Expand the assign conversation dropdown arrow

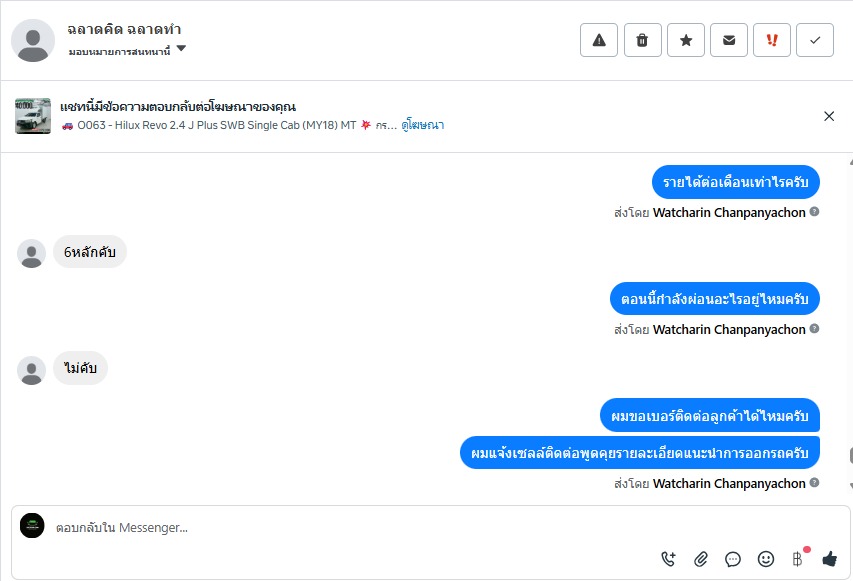pyautogui.click(x=181, y=49)
